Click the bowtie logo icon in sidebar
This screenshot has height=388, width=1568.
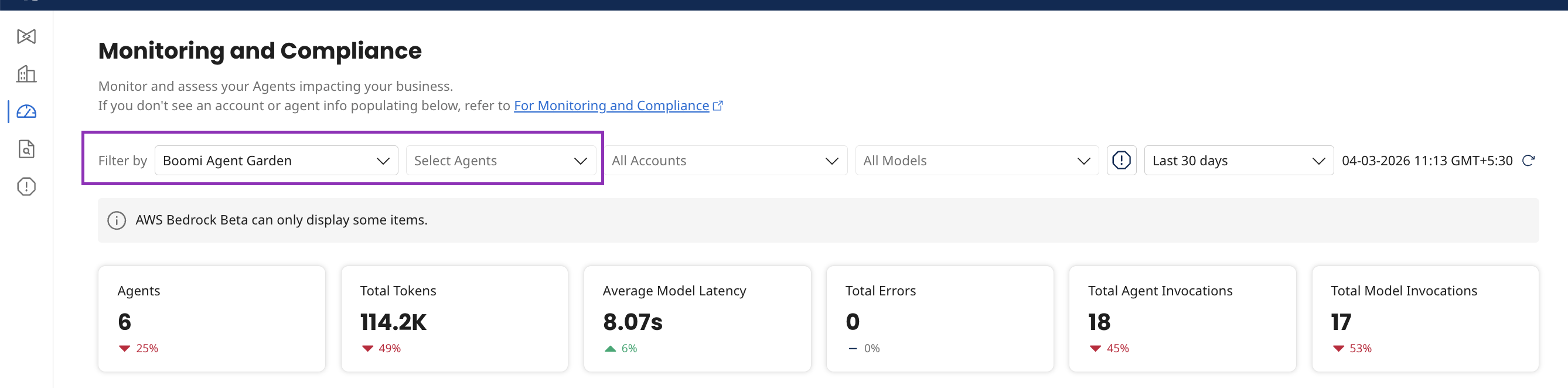pyautogui.click(x=26, y=36)
